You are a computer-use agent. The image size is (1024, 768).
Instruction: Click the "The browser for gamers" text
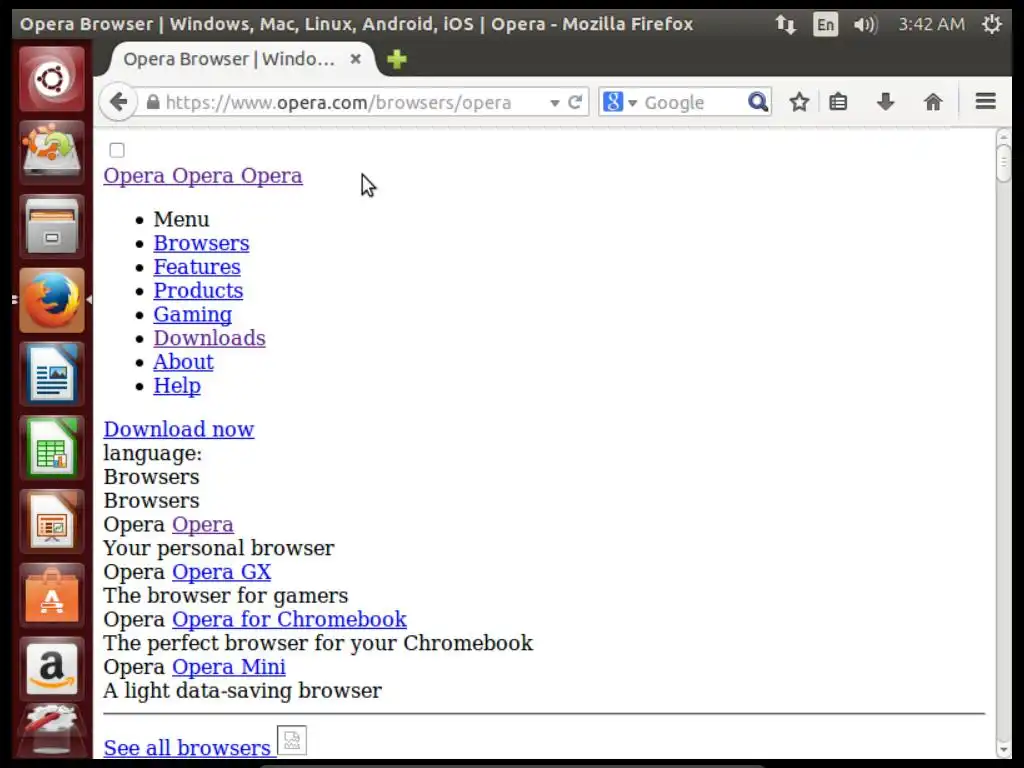pyautogui.click(x=226, y=596)
